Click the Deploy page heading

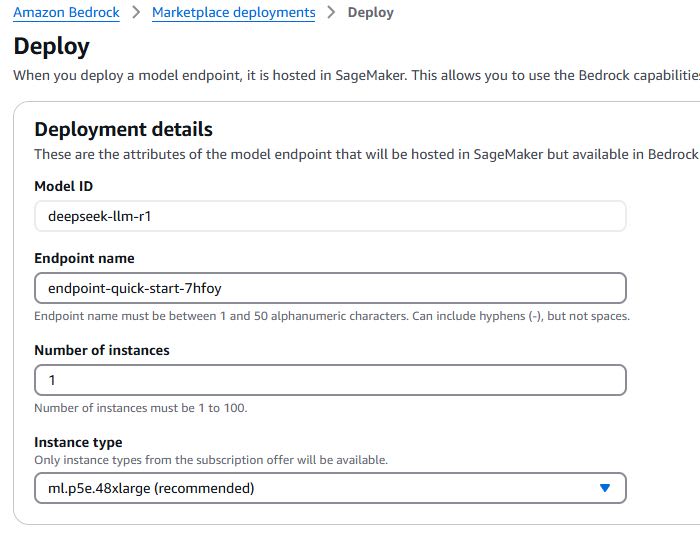pyautogui.click(x=51, y=46)
